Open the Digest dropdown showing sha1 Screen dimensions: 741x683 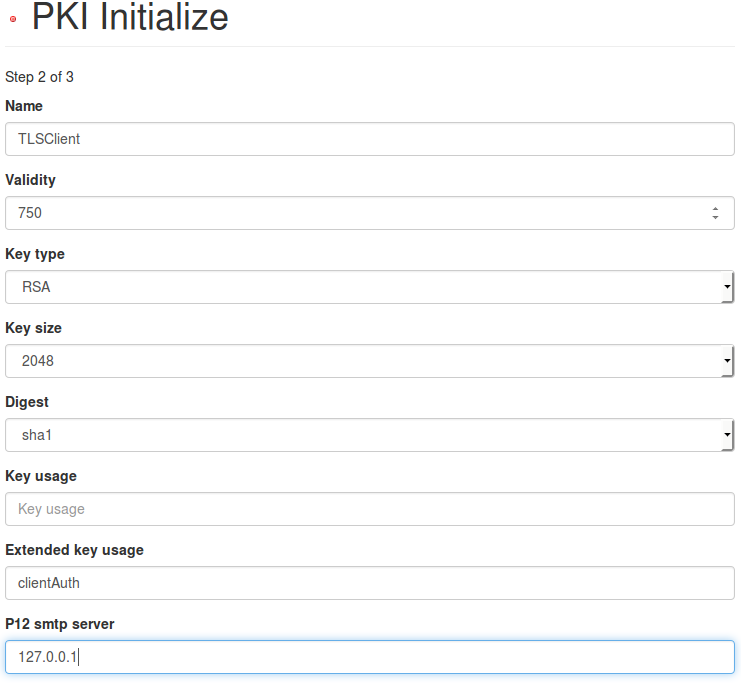pos(370,435)
